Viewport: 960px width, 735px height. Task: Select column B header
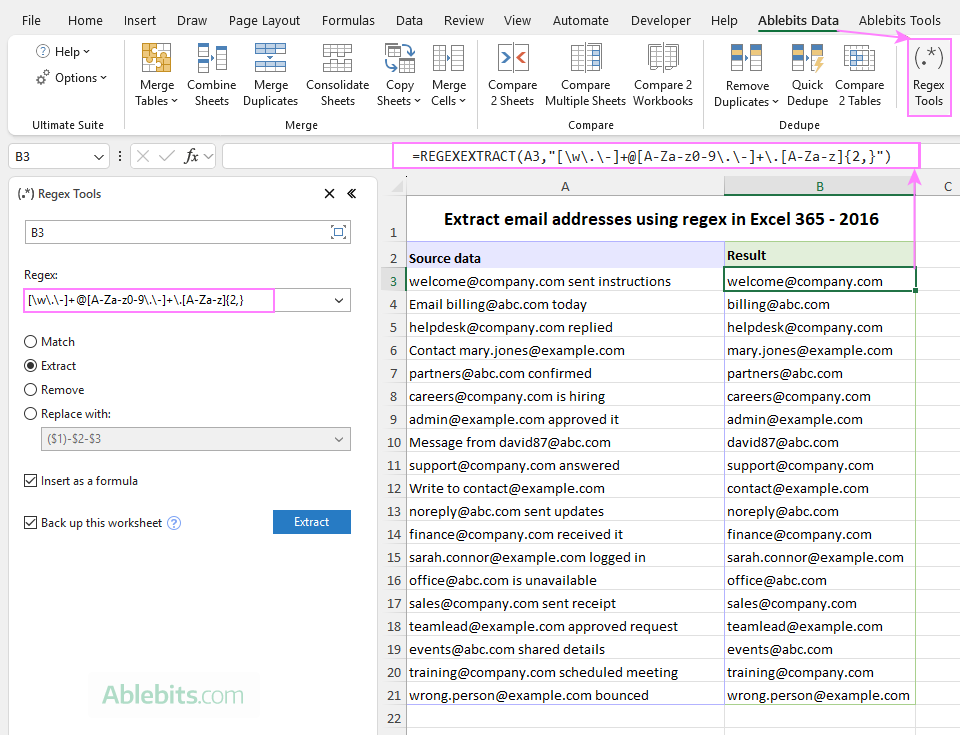pyautogui.click(x=819, y=186)
